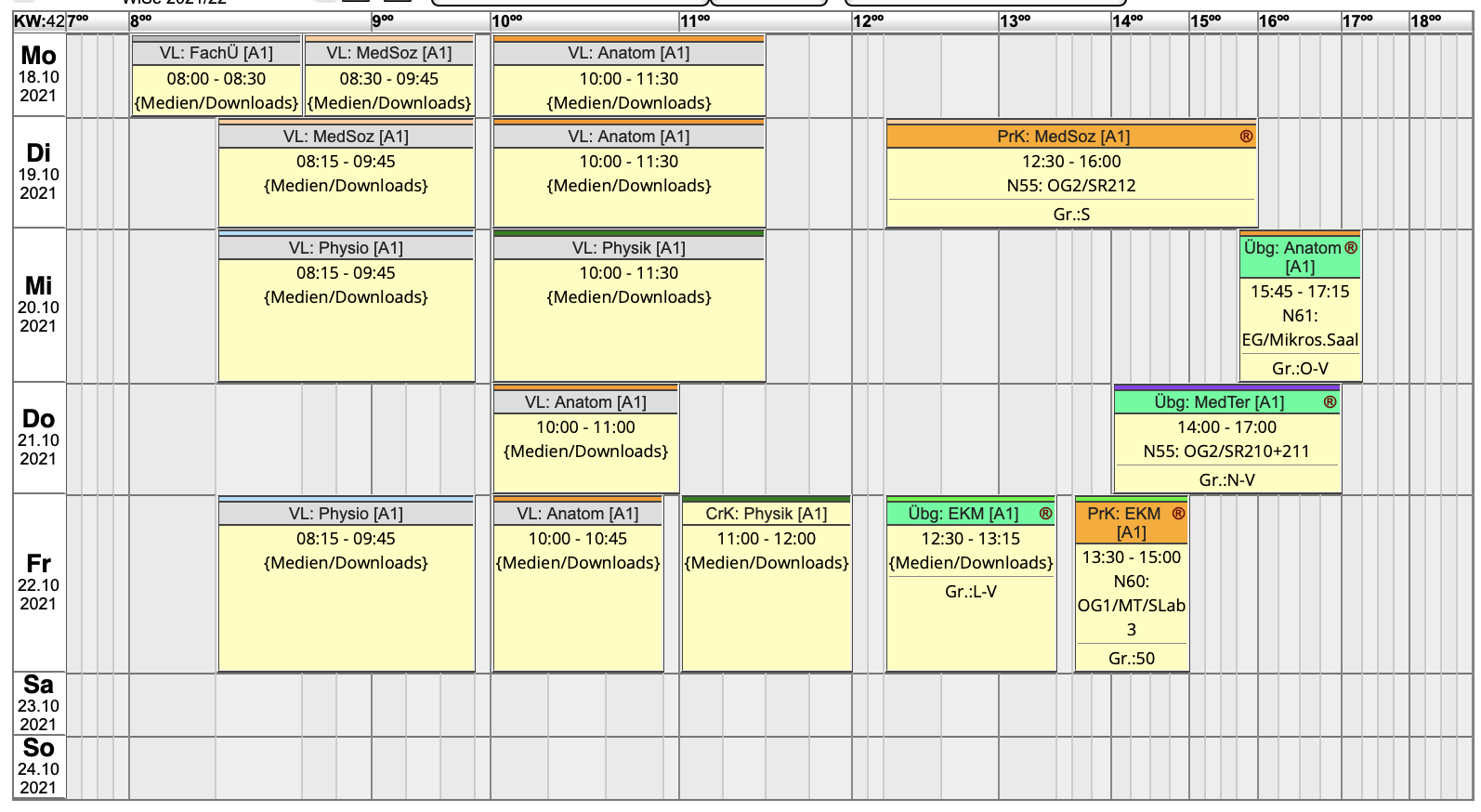The width and height of the screenshot is (1481, 812).
Task: Click the PrK: MedSoz orange title bar
Action: [x=1063, y=137]
